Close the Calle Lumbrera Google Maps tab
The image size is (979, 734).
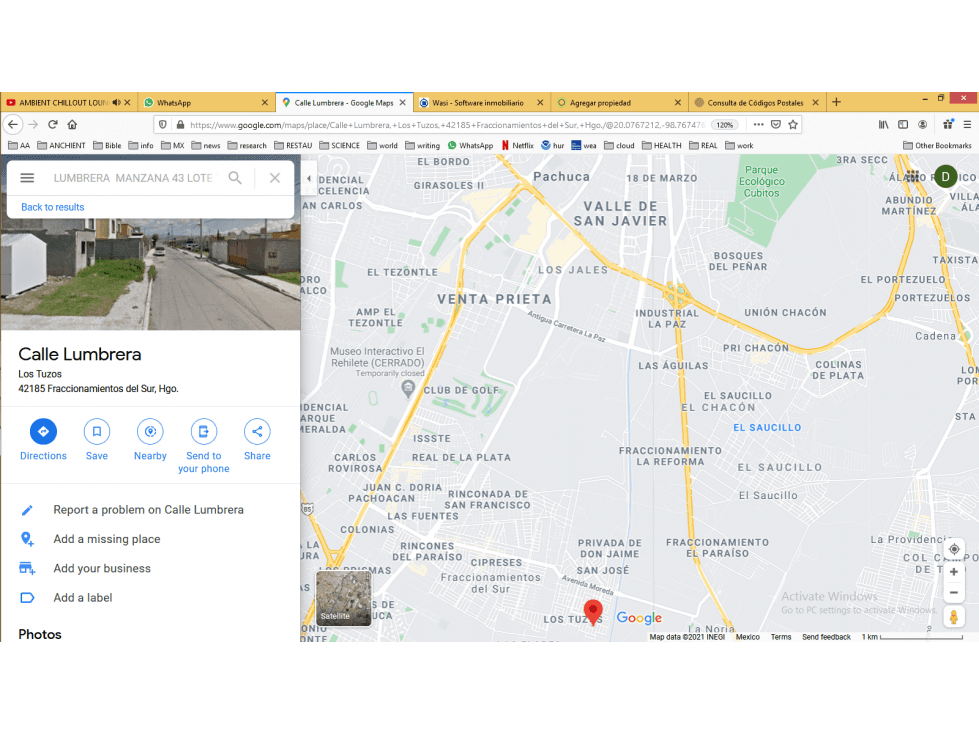pos(403,102)
